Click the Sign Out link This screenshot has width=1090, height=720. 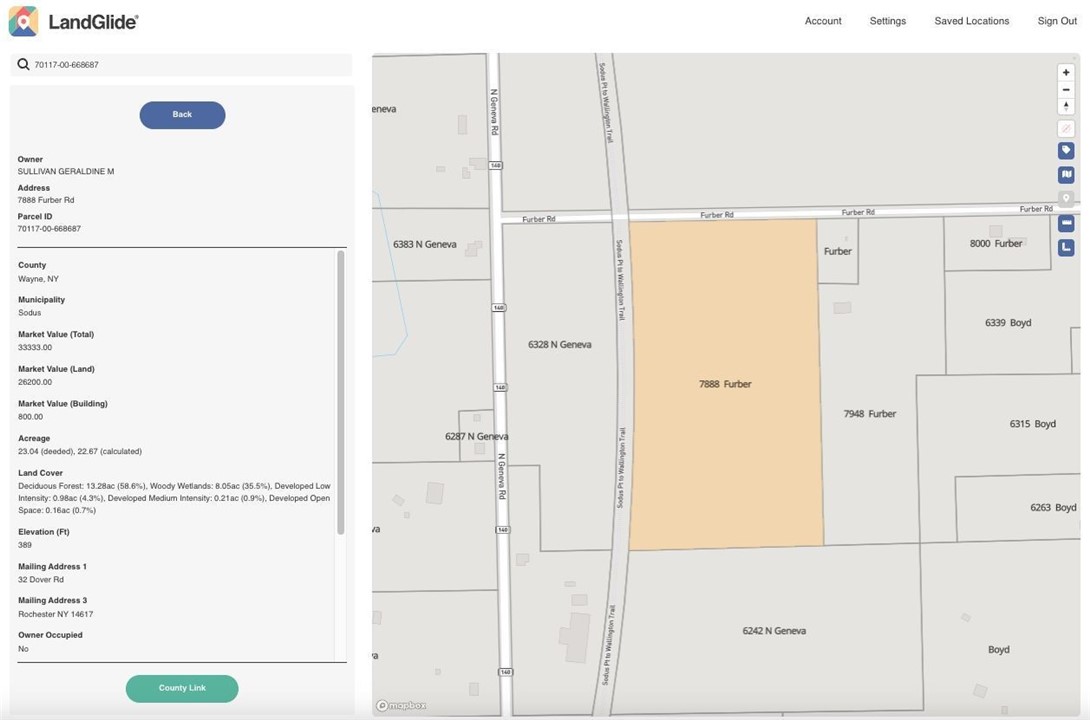pos(1056,21)
